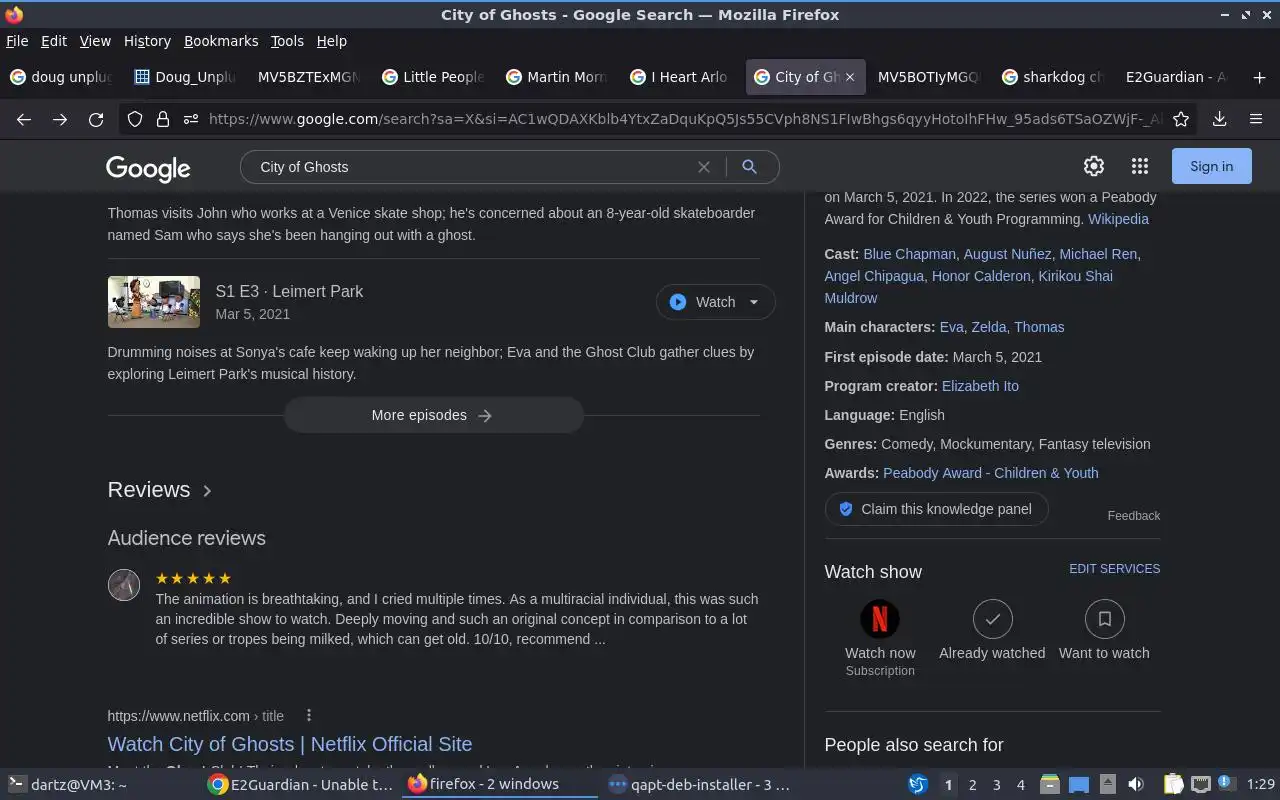Expand More episodes
This screenshot has width=1280, height=800.
433,415
